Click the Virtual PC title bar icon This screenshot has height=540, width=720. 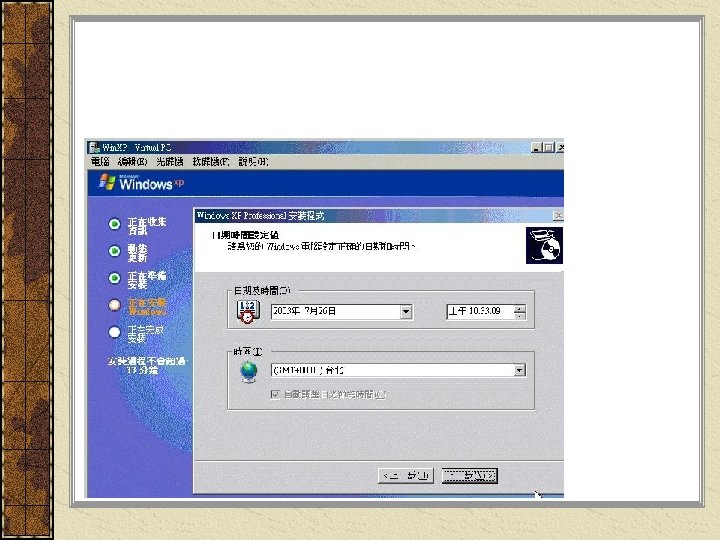point(95,147)
